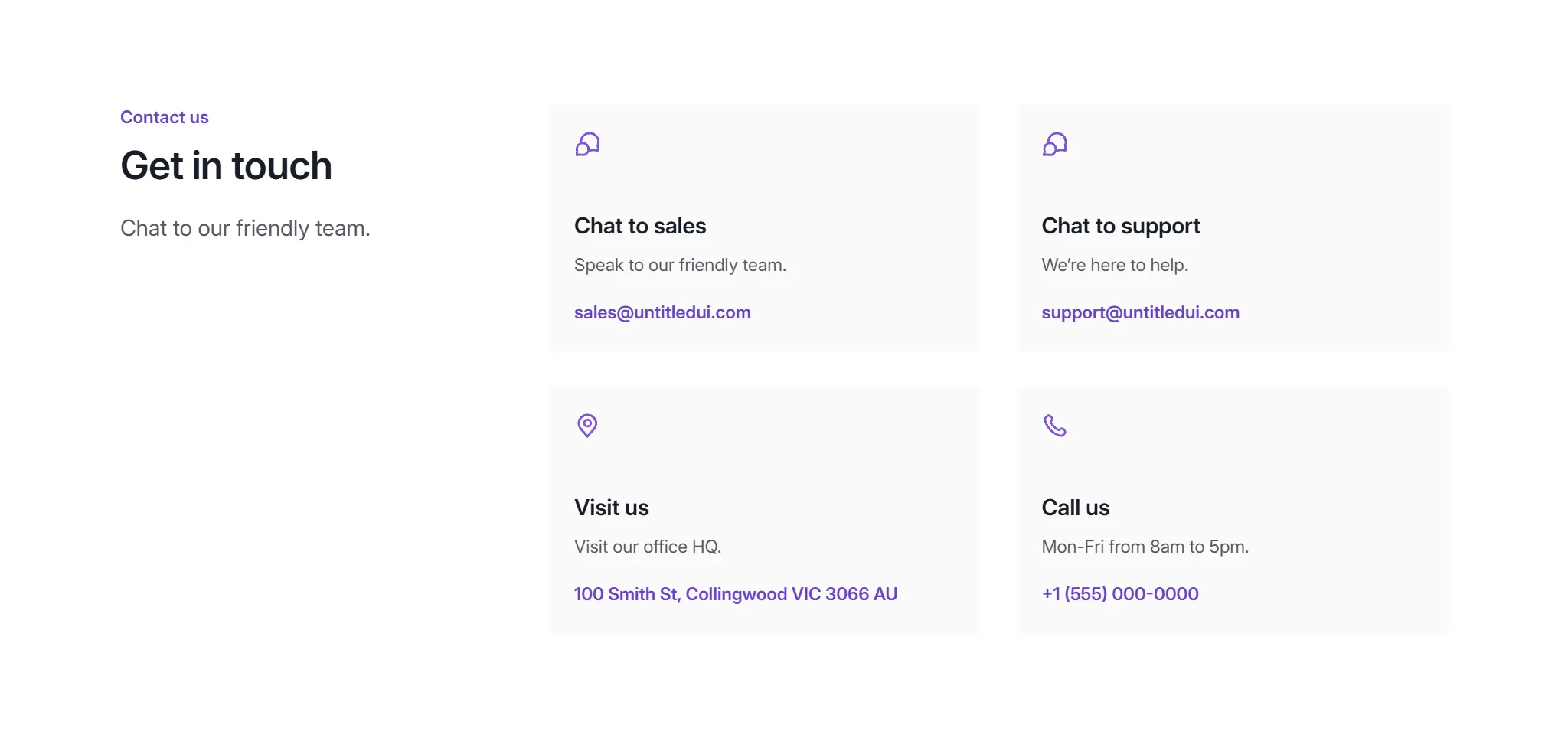Select the Chat to support card title

click(1121, 227)
